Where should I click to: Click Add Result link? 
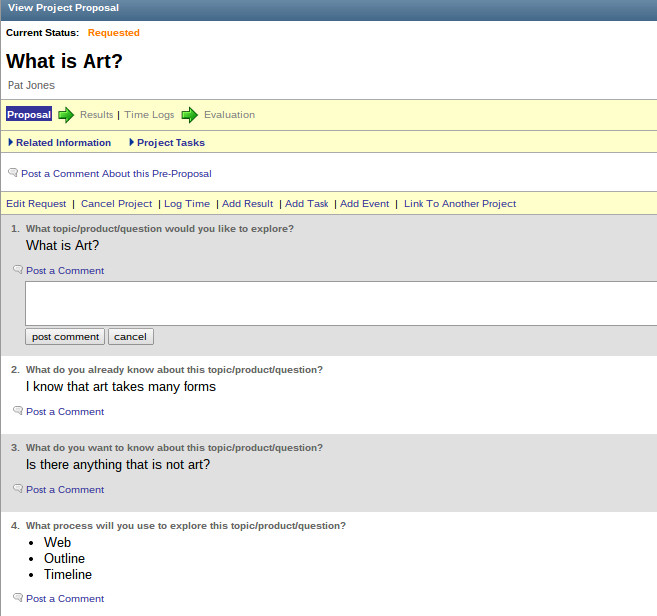click(247, 204)
